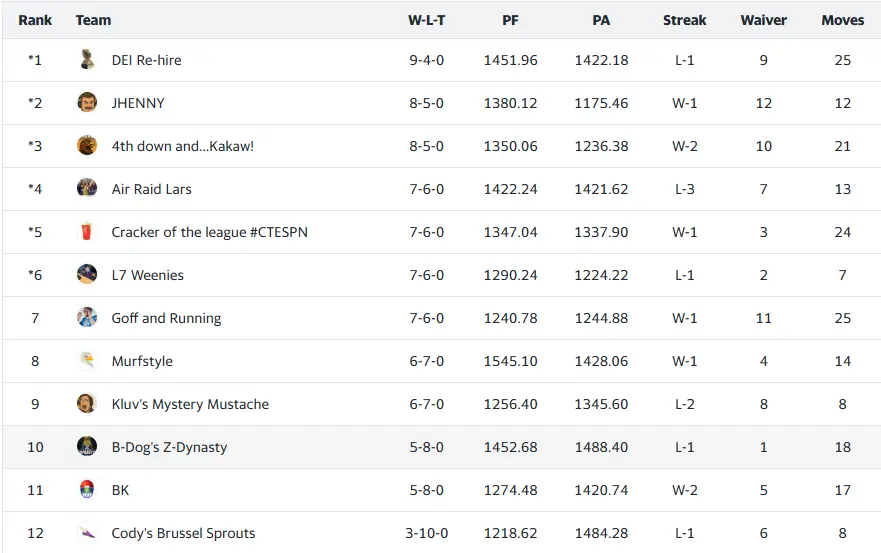
Task: Click the Streak column header
Action: click(x=684, y=20)
